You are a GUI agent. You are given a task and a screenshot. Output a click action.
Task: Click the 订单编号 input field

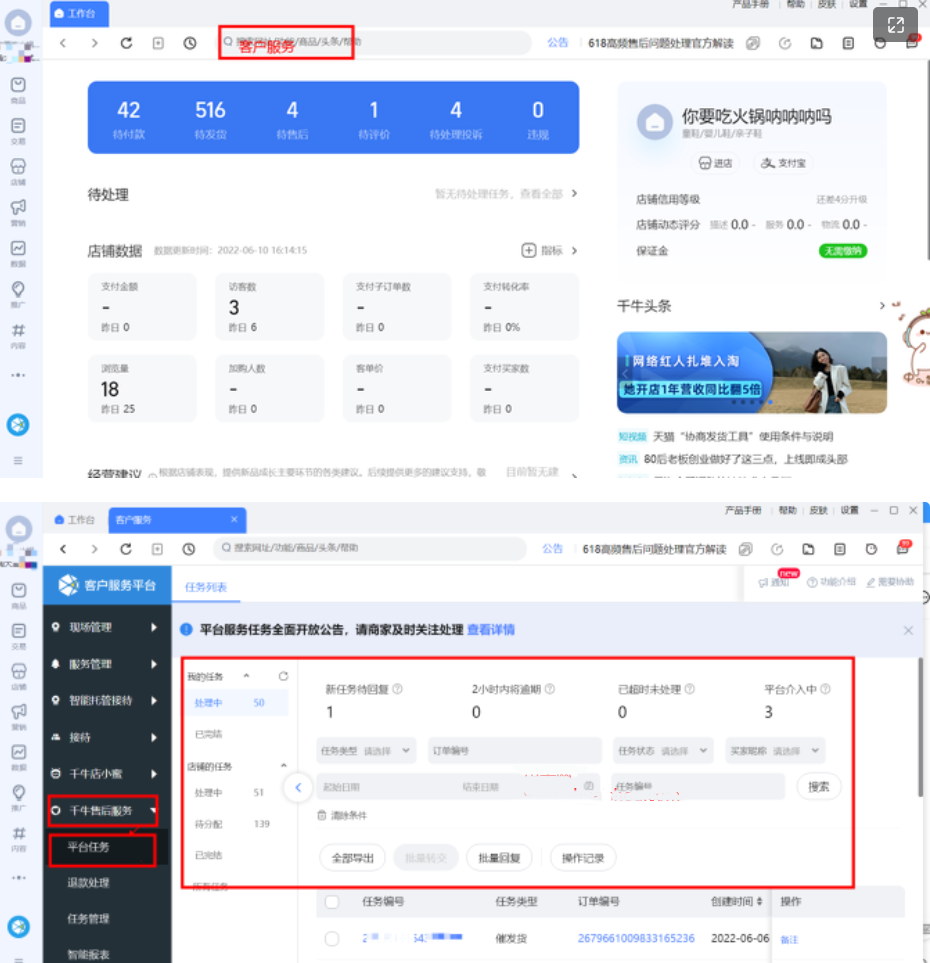point(513,750)
